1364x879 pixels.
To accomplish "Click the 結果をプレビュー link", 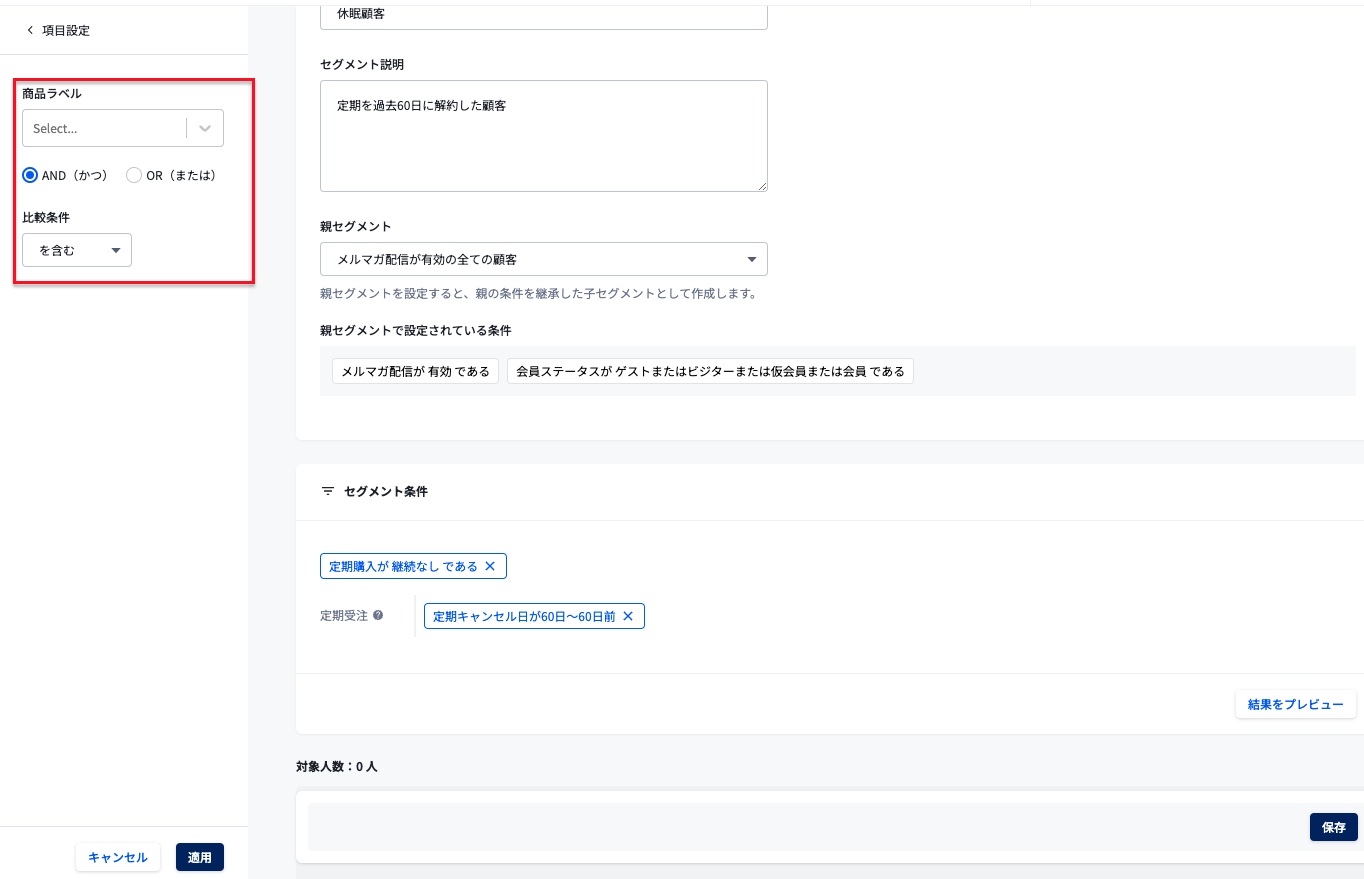I will click(1296, 704).
